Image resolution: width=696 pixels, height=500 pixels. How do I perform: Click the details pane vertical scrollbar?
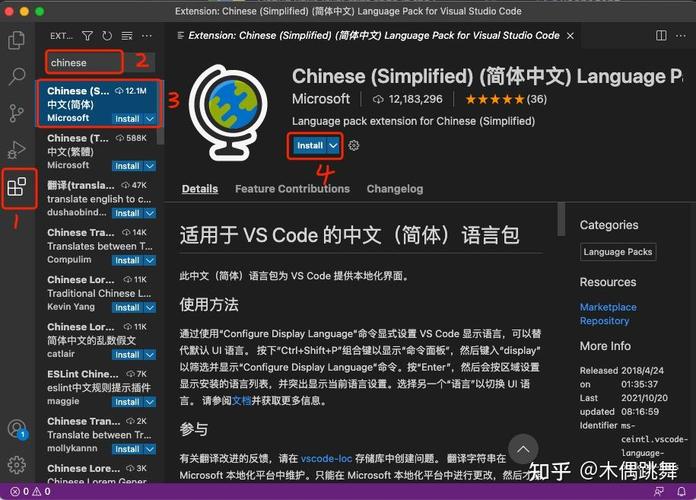click(x=562, y=219)
